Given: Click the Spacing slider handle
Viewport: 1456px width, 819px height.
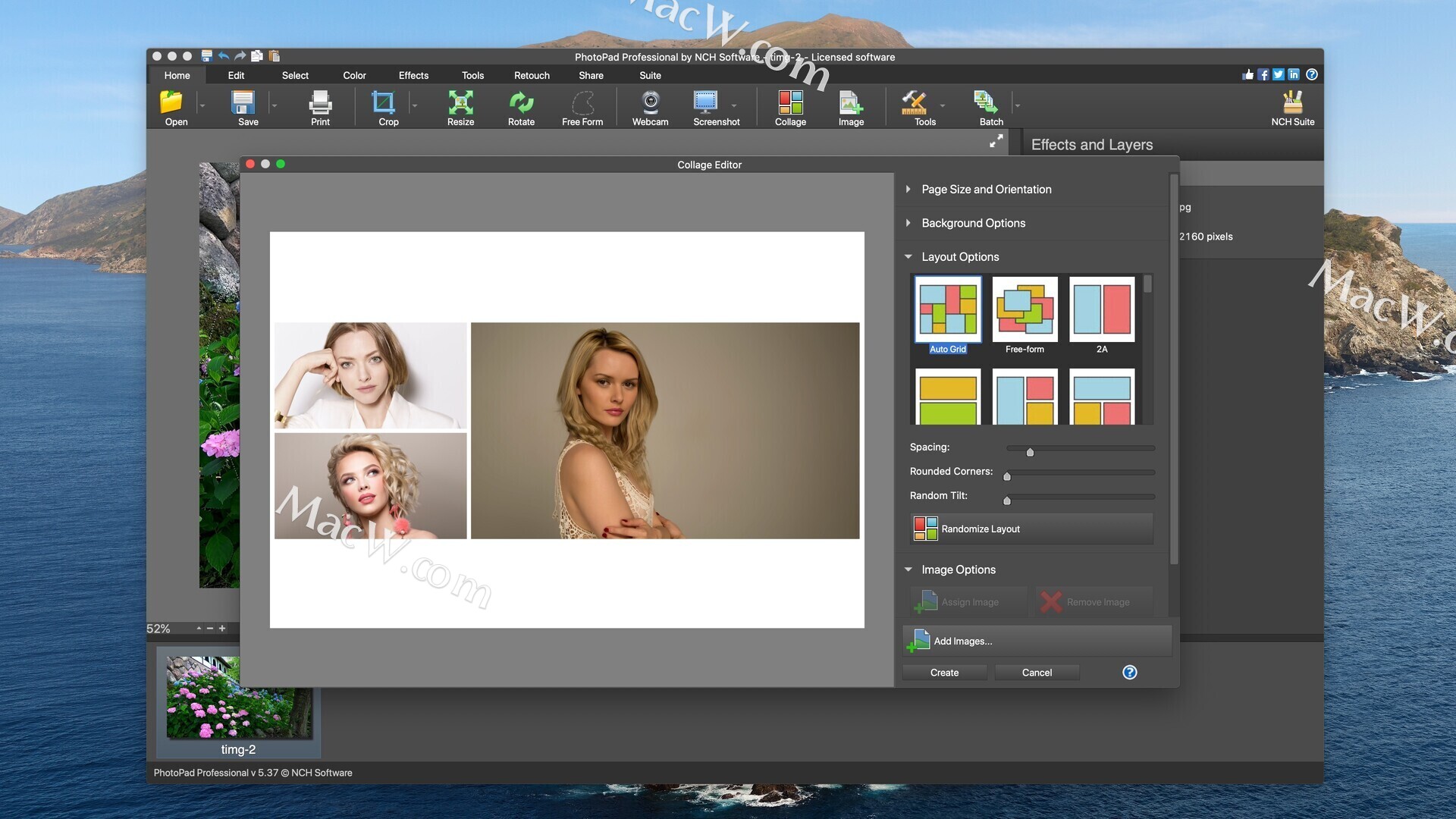Looking at the screenshot, I should coord(1030,452).
